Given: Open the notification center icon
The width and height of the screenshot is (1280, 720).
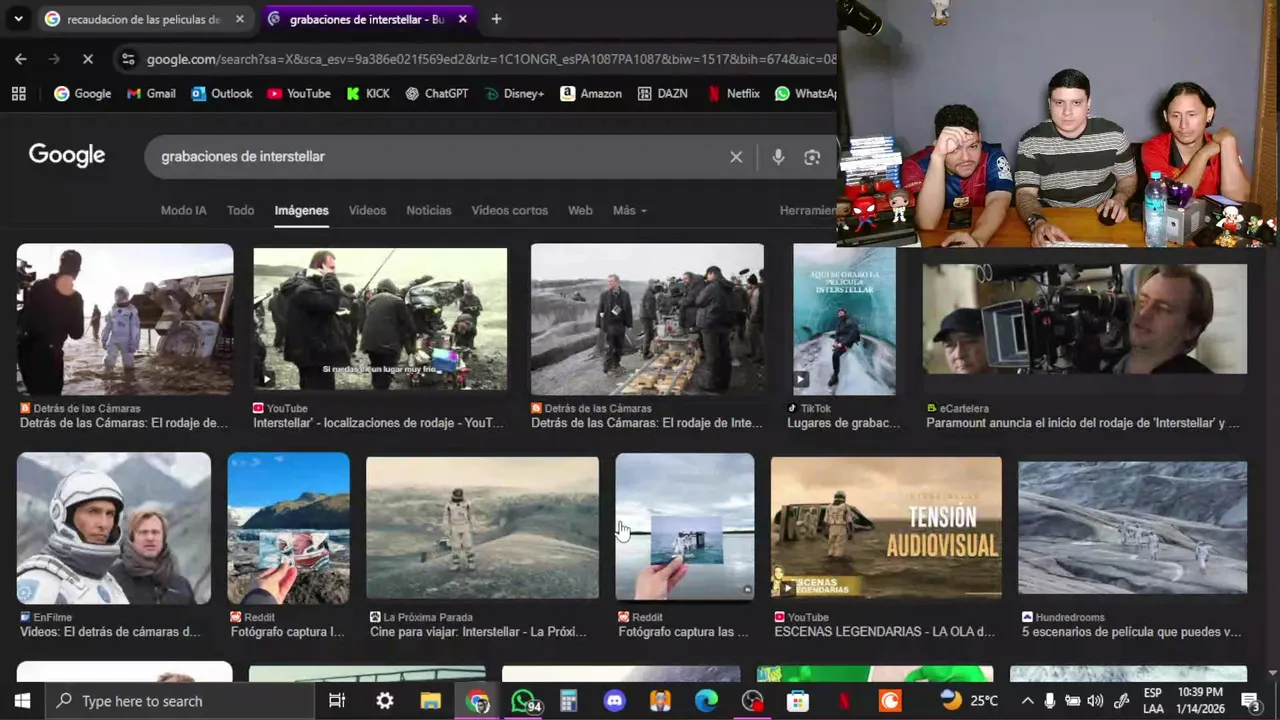Looking at the screenshot, I should (1250, 701).
